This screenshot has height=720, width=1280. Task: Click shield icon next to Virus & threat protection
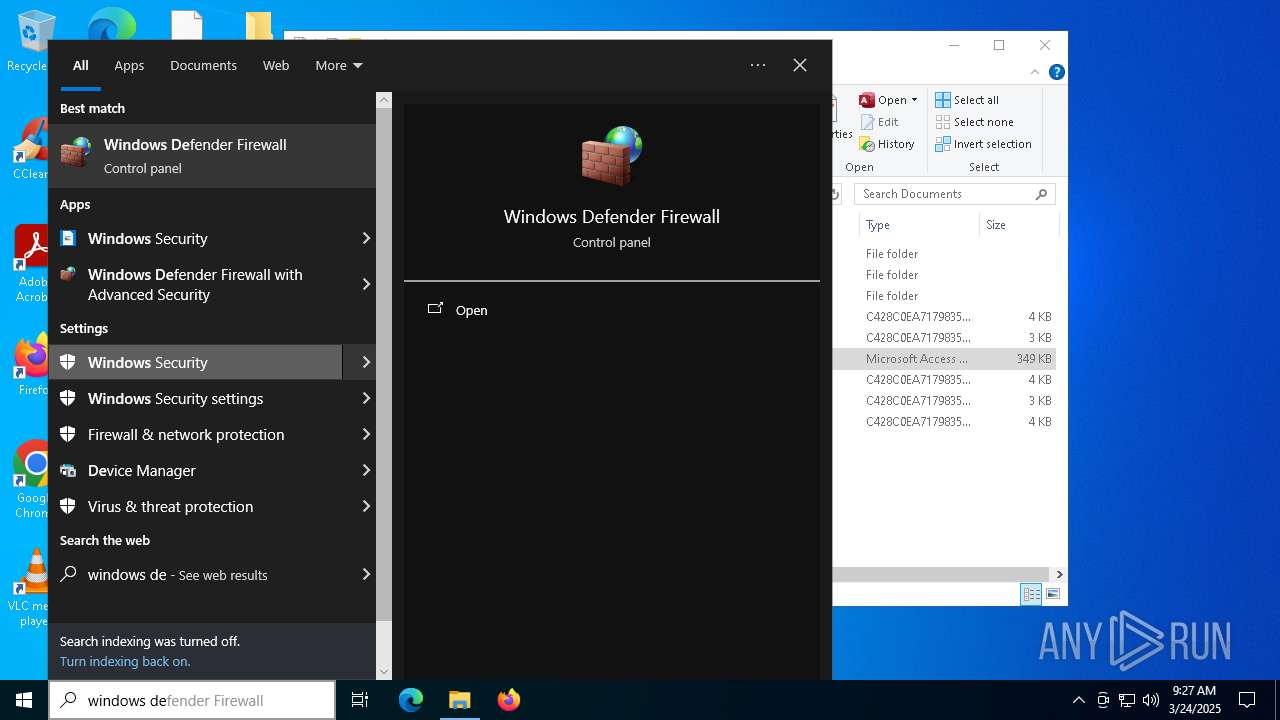(x=68, y=506)
